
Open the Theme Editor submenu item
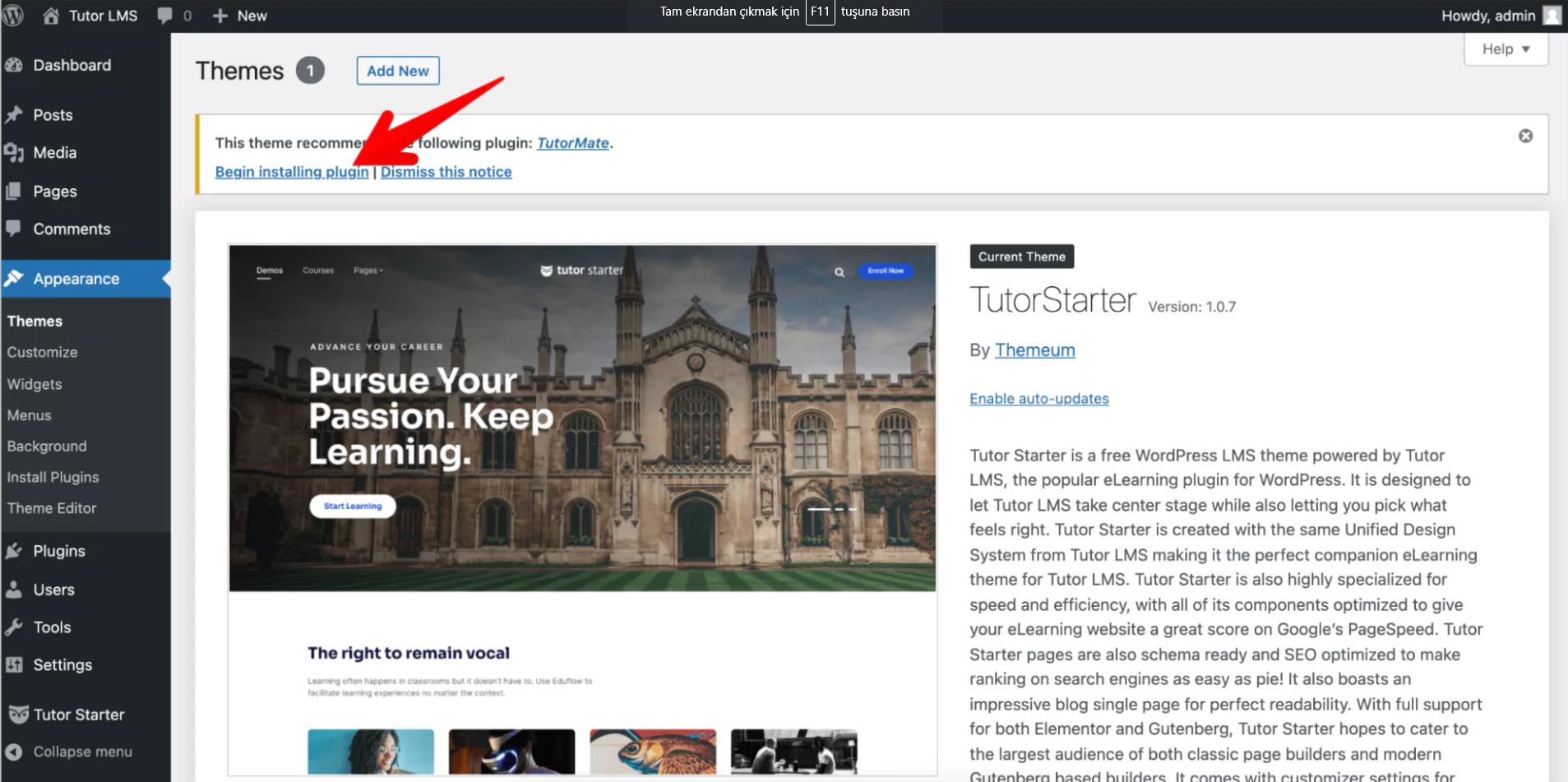pos(52,508)
